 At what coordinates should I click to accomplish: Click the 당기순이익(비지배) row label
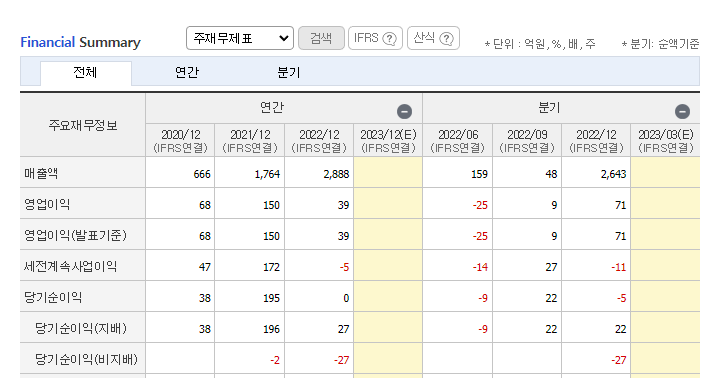pos(87,359)
